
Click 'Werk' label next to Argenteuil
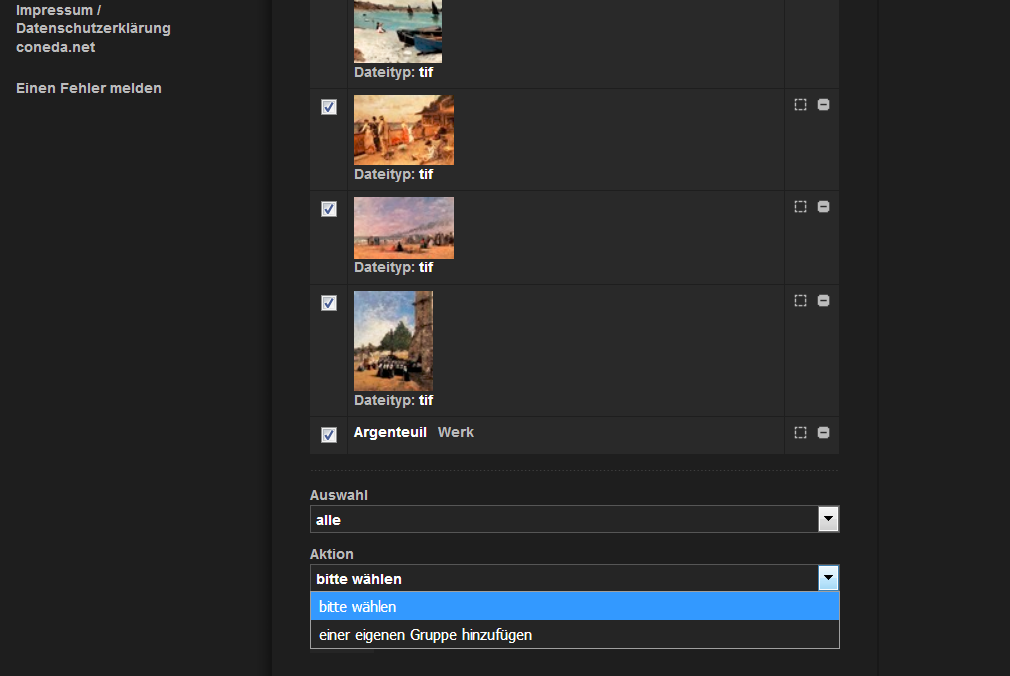[x=455, y=432]
